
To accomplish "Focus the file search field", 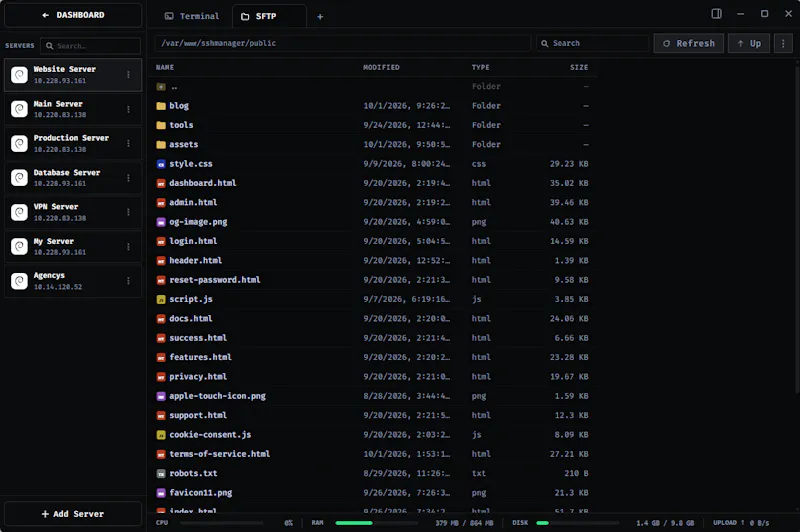I will click(592, 43).
